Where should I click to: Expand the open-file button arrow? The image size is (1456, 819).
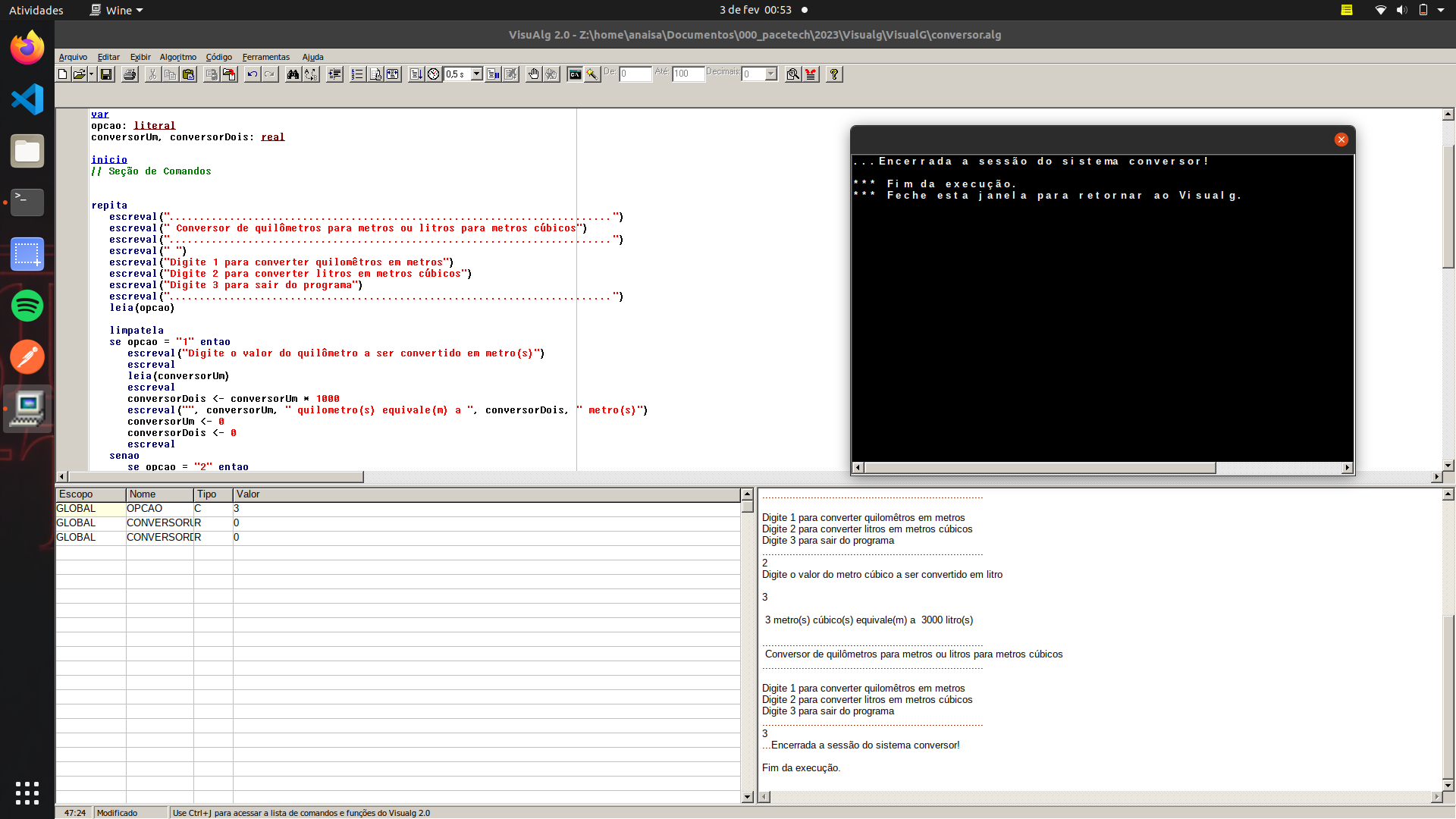pyautogui.click(x=91, y=74)
